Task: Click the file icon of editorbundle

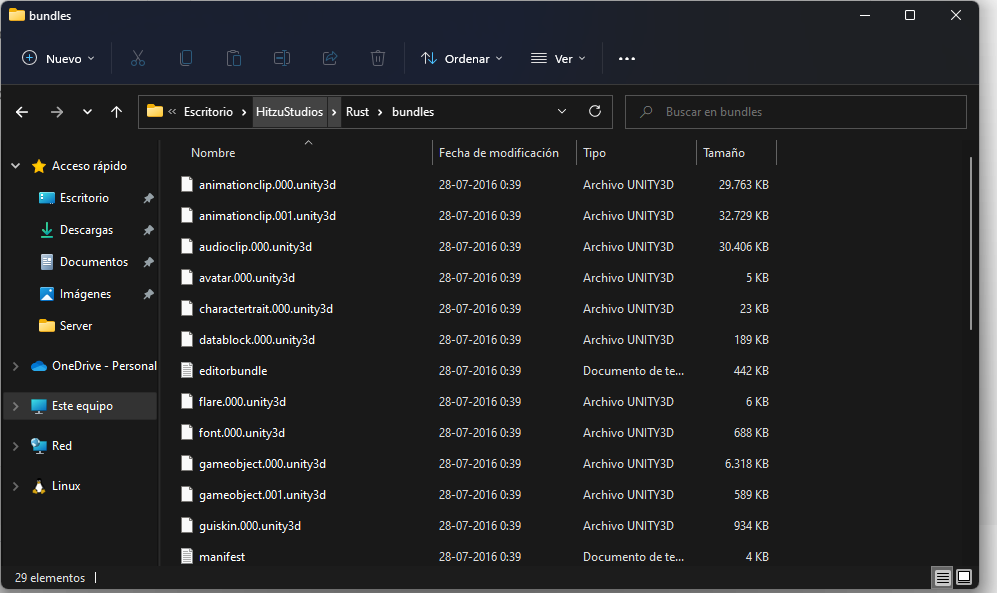Action: tap(187, 370)
